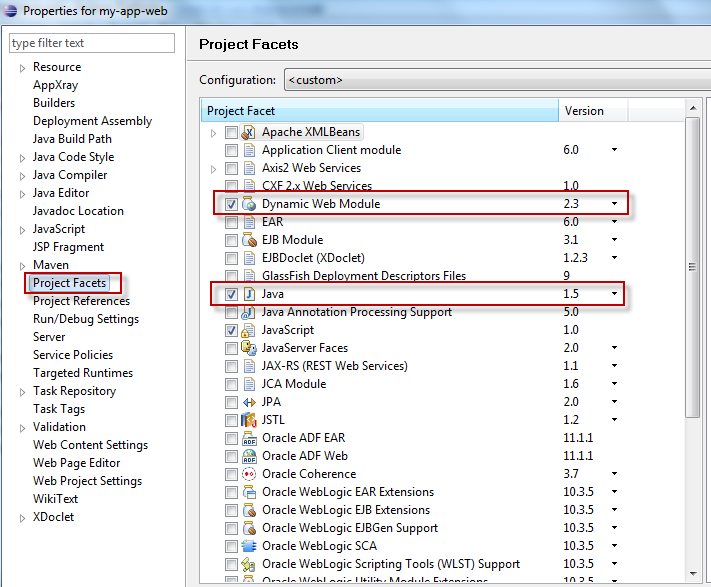Click the Application Client module document icon
Viewport: 711px width, 587px height.
[249, 150]
